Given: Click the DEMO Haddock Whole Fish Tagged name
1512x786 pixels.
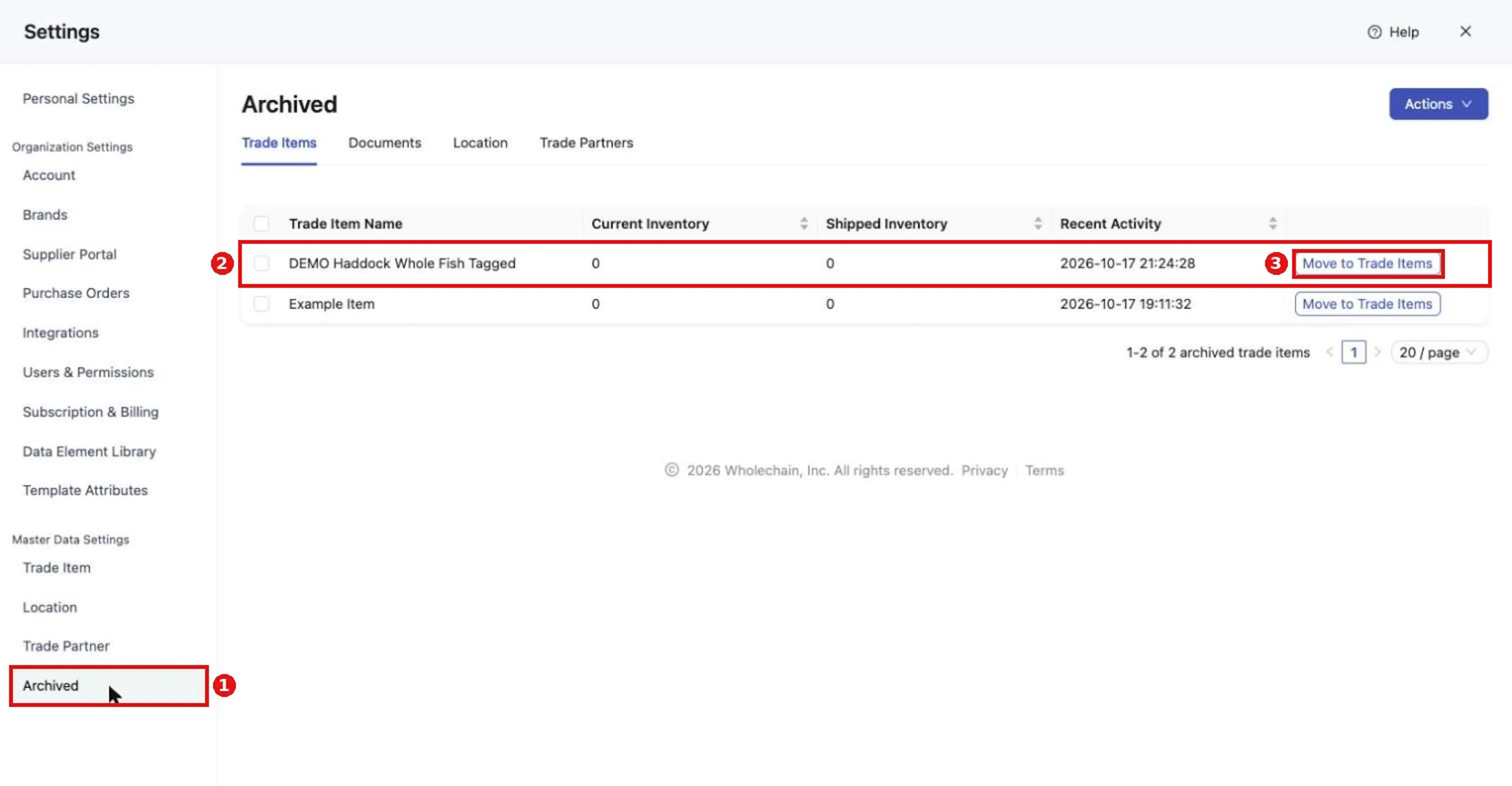Looking at the screenshot, I should click(x=402, y=263).
